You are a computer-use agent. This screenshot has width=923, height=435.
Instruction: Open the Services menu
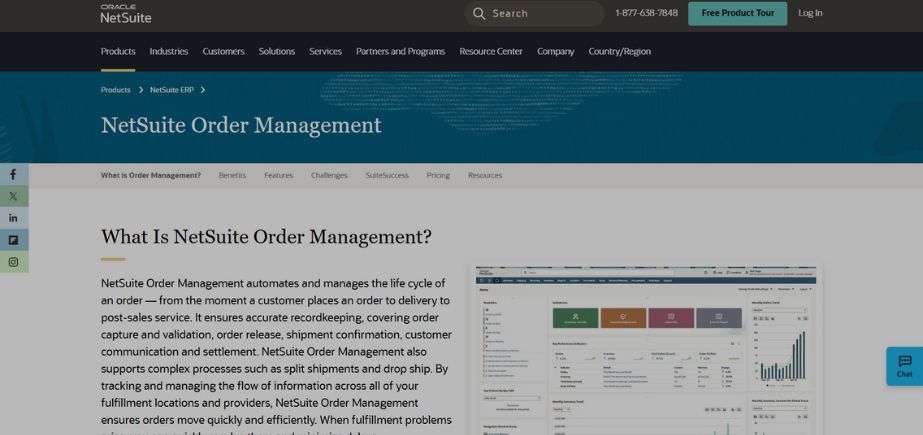pos(326,51)
